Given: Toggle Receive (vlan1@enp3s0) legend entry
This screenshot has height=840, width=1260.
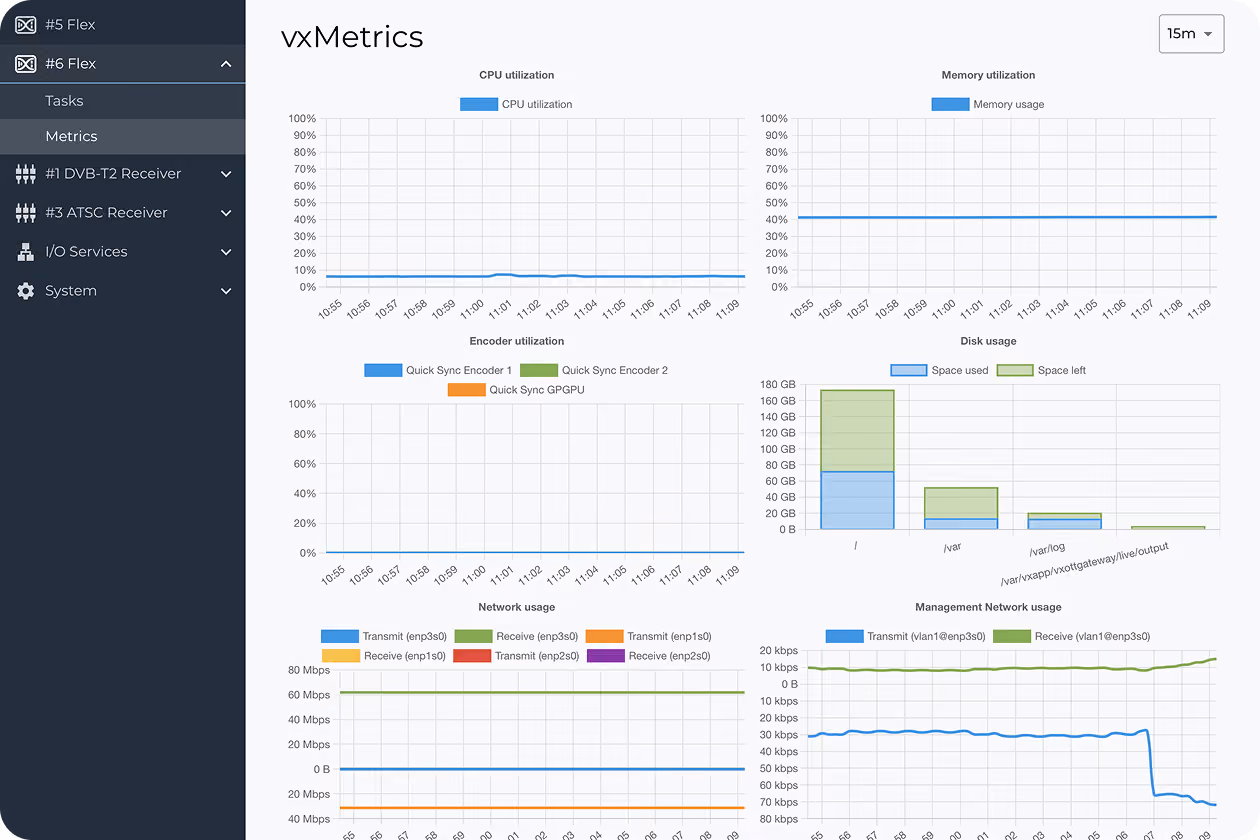Looking at the screenshot, I should (1072, 636).
